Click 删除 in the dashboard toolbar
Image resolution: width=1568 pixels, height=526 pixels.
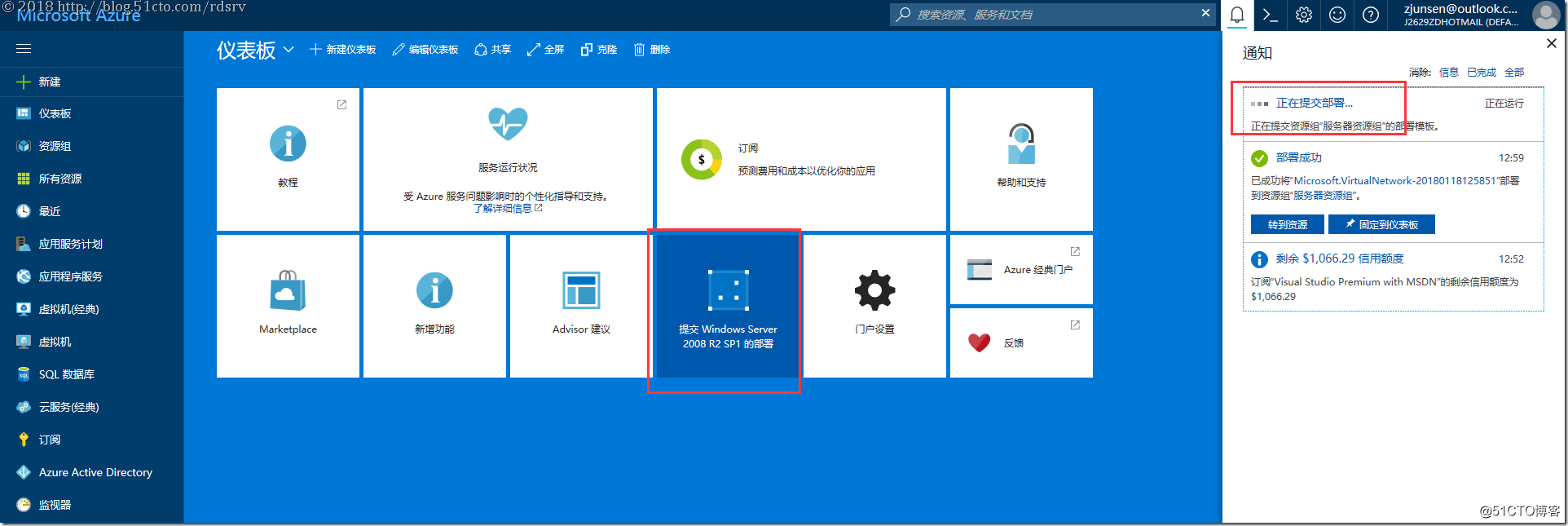[652, 50]
